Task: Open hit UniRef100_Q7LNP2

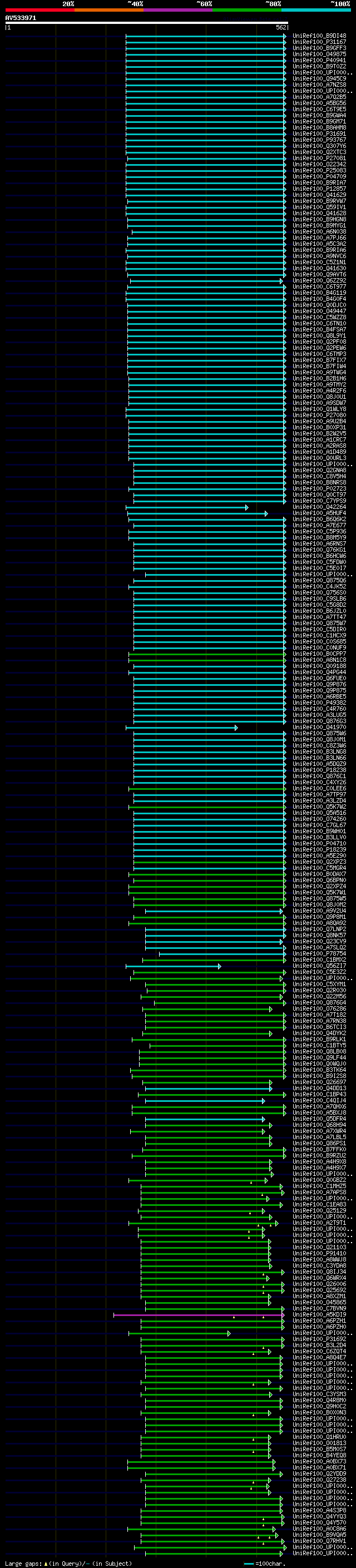Action: [319, 929]
